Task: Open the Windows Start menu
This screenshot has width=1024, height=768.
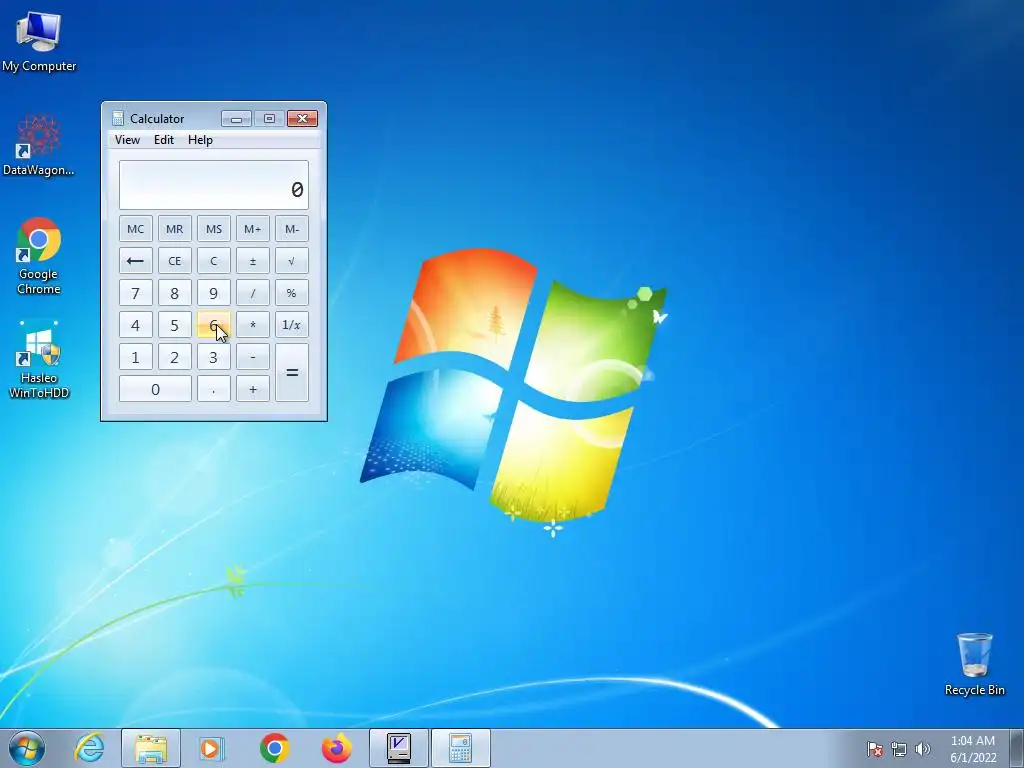Action: click(27, 748)
